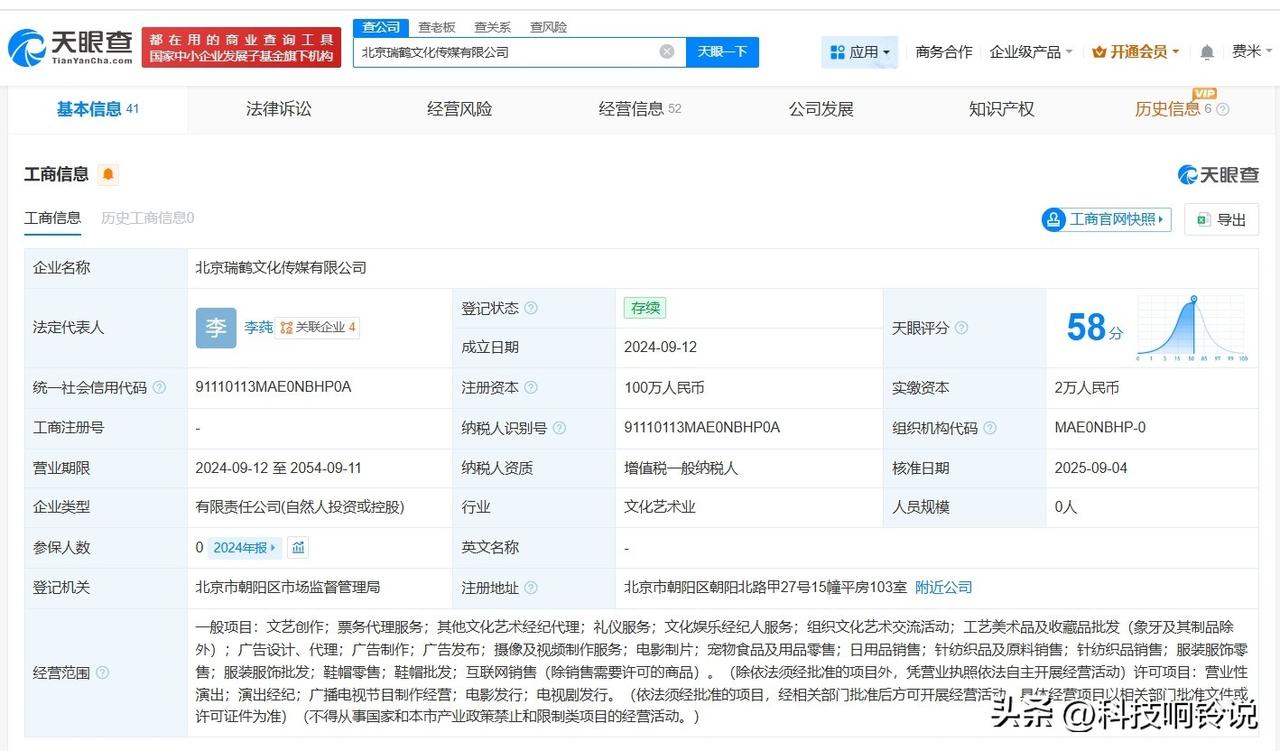1280x751 pixels.
Task: Click the orange alert bell beside 工商信息 heading
Action: tap(108, 175)
